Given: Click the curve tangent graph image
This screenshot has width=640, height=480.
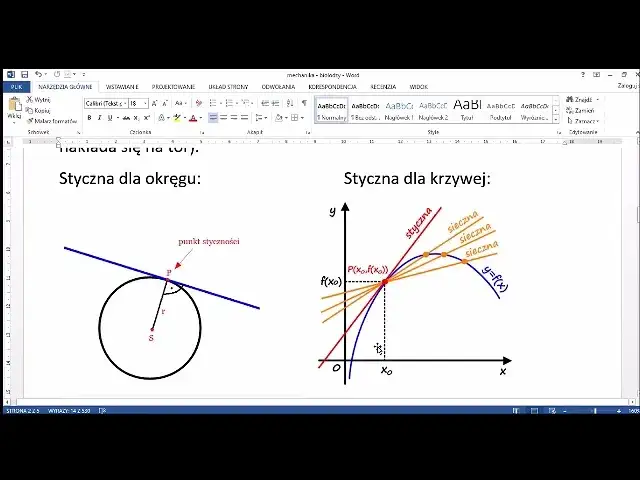Looking at the screenshot, I should 414,294.
